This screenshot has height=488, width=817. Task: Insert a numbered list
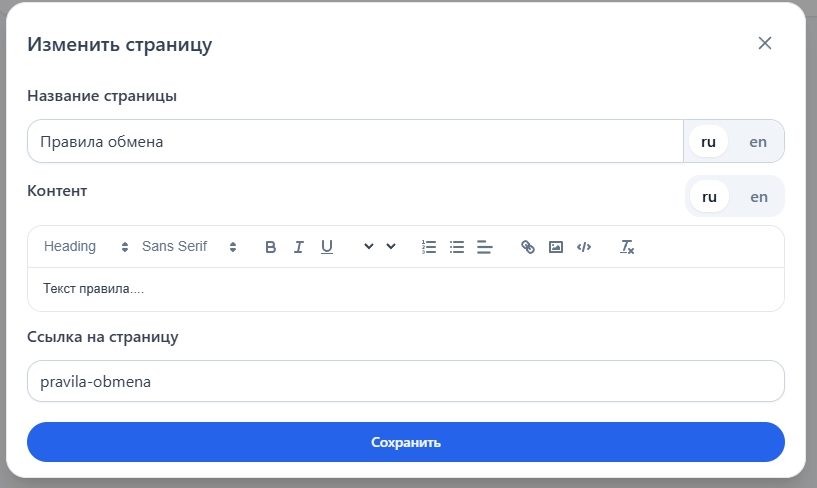[x=429, y=247]
